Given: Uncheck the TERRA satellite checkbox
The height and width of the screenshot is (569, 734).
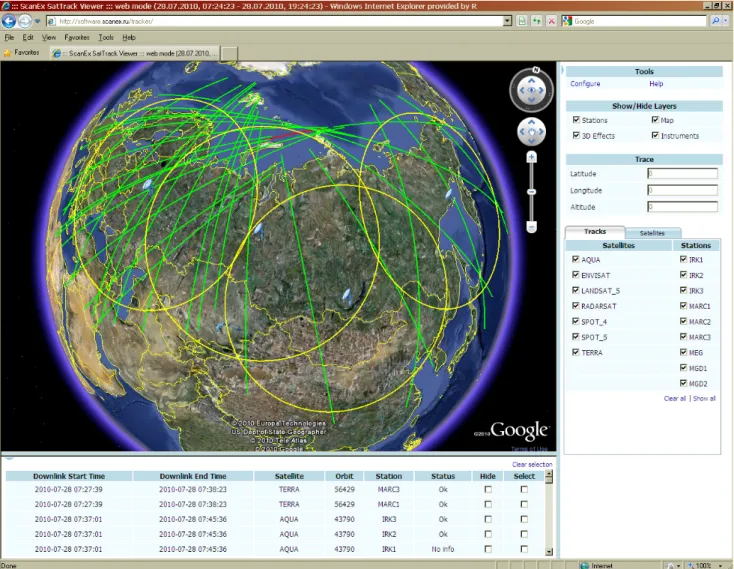Looking at the screenshot, I should pos(575,352).
